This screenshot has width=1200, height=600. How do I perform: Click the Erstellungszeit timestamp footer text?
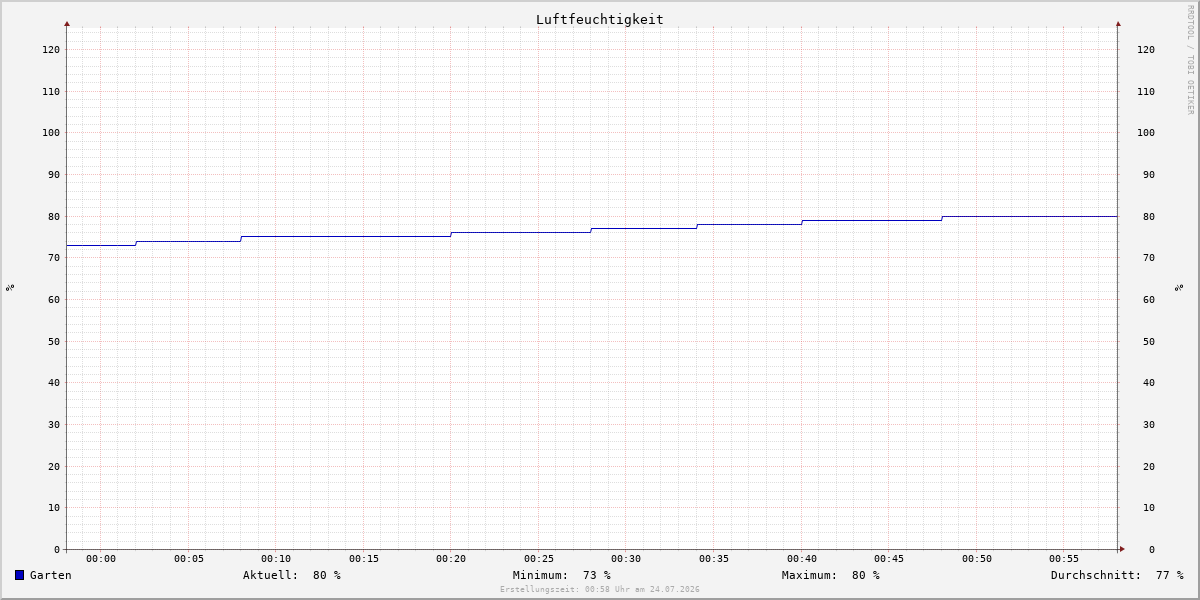(x=600, y=590)
